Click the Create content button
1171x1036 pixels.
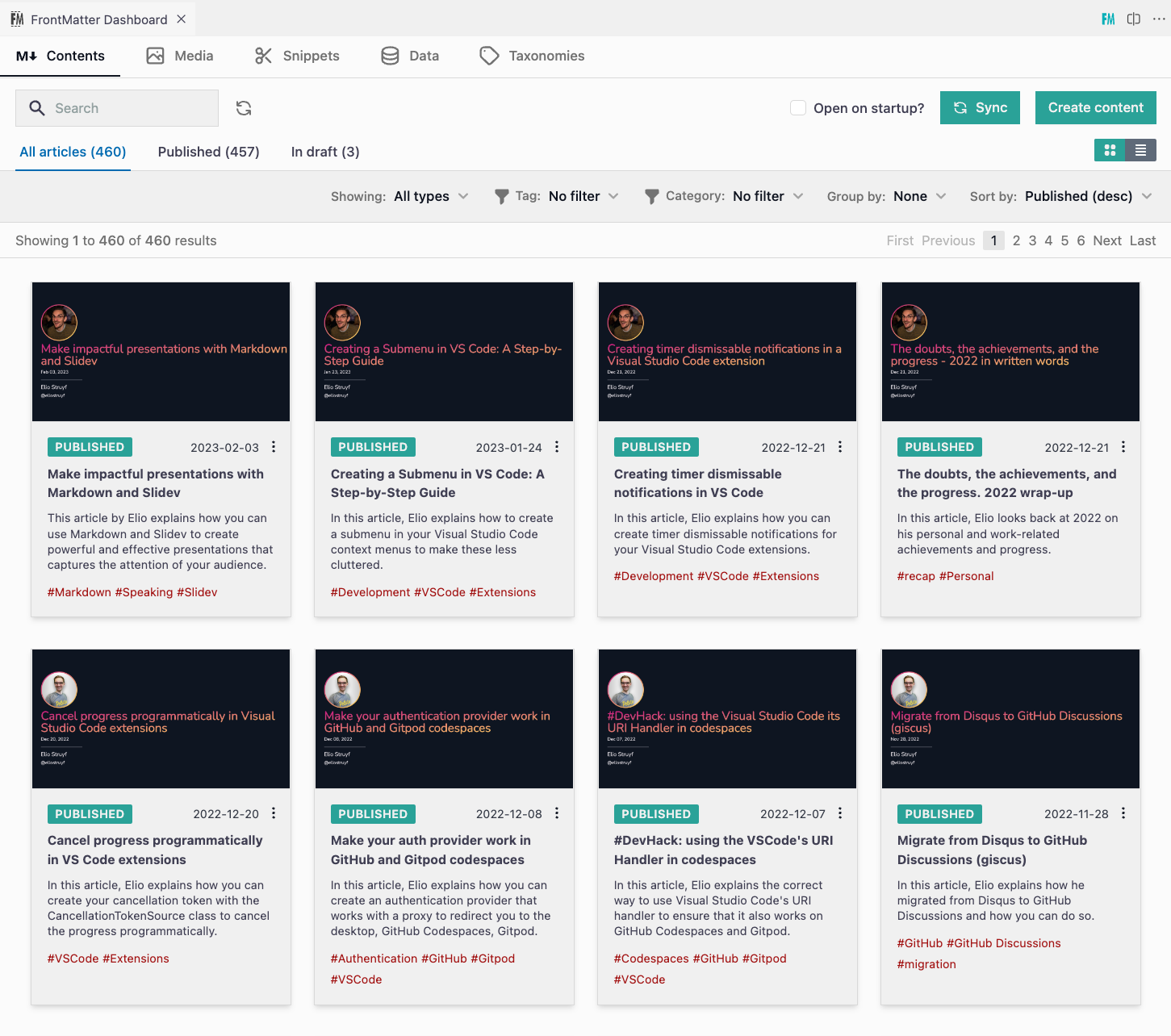(1095, 107)
